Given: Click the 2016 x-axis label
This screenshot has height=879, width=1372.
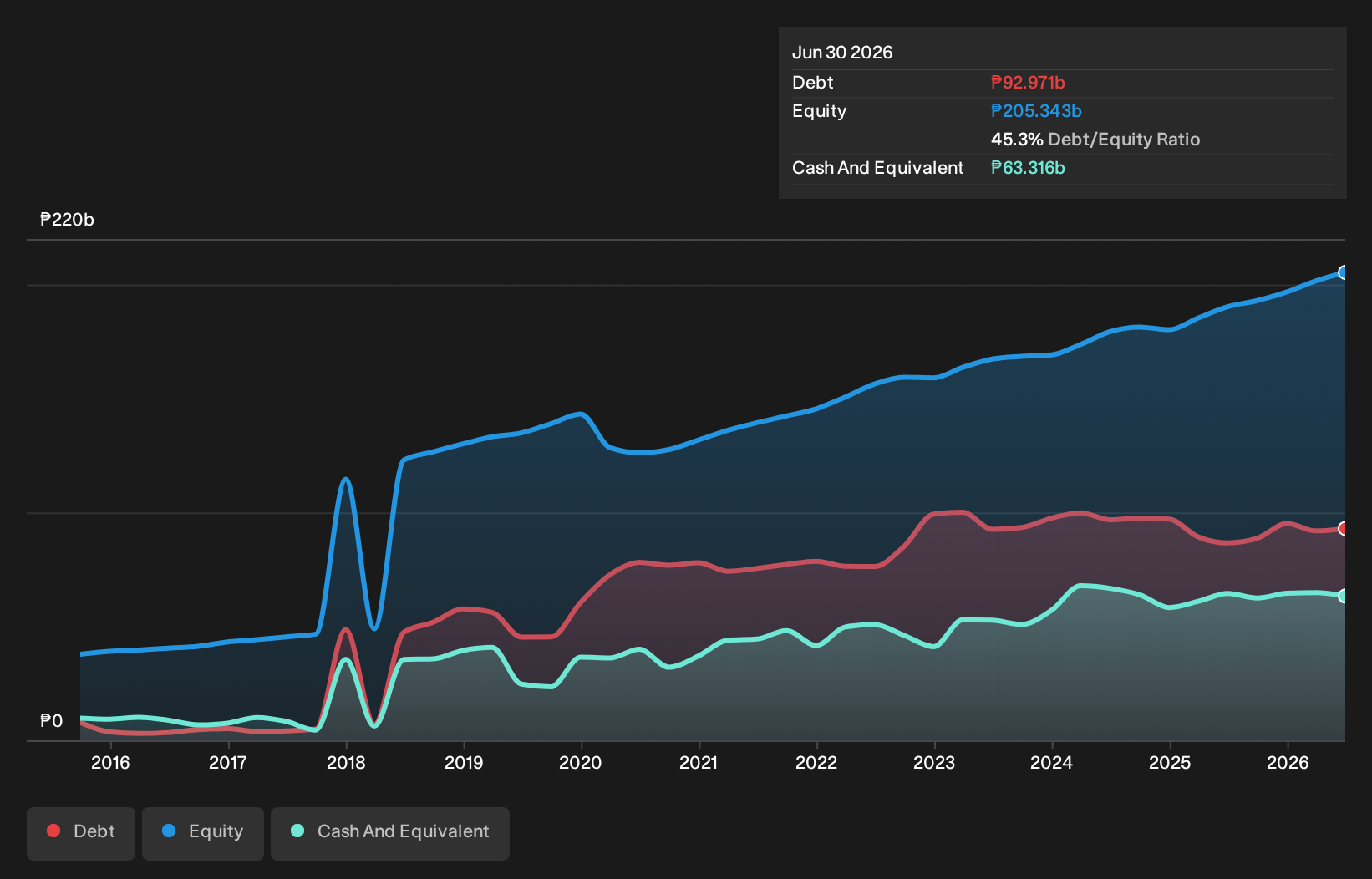Looking at the screenshot, I should [110, 762].
